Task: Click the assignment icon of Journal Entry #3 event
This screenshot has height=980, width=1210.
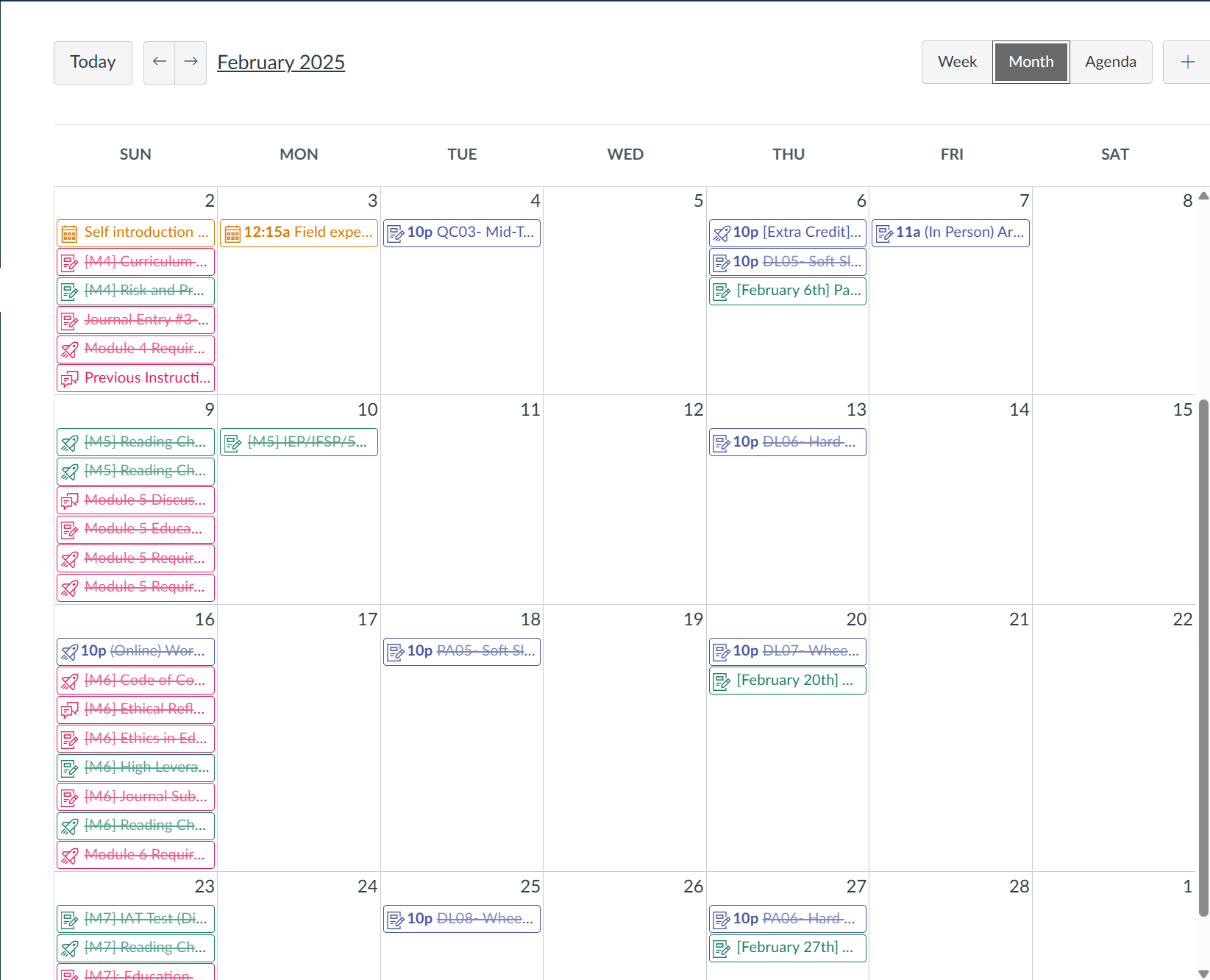Action: tap(69, 321)
